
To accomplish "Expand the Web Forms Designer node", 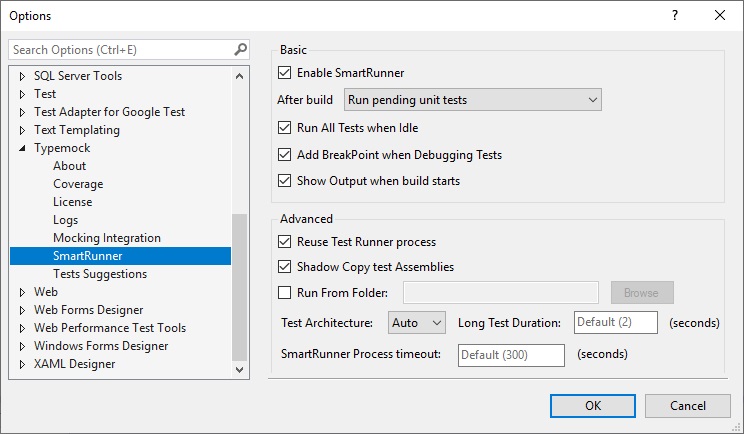I will [24, 310].
